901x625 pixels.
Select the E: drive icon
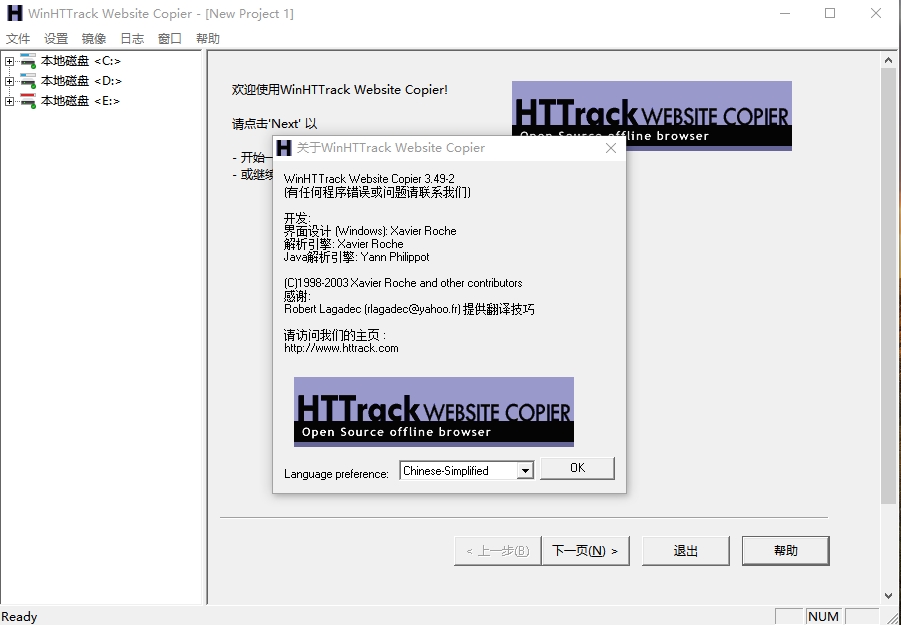pyautogui.click(x=28, y=101)
